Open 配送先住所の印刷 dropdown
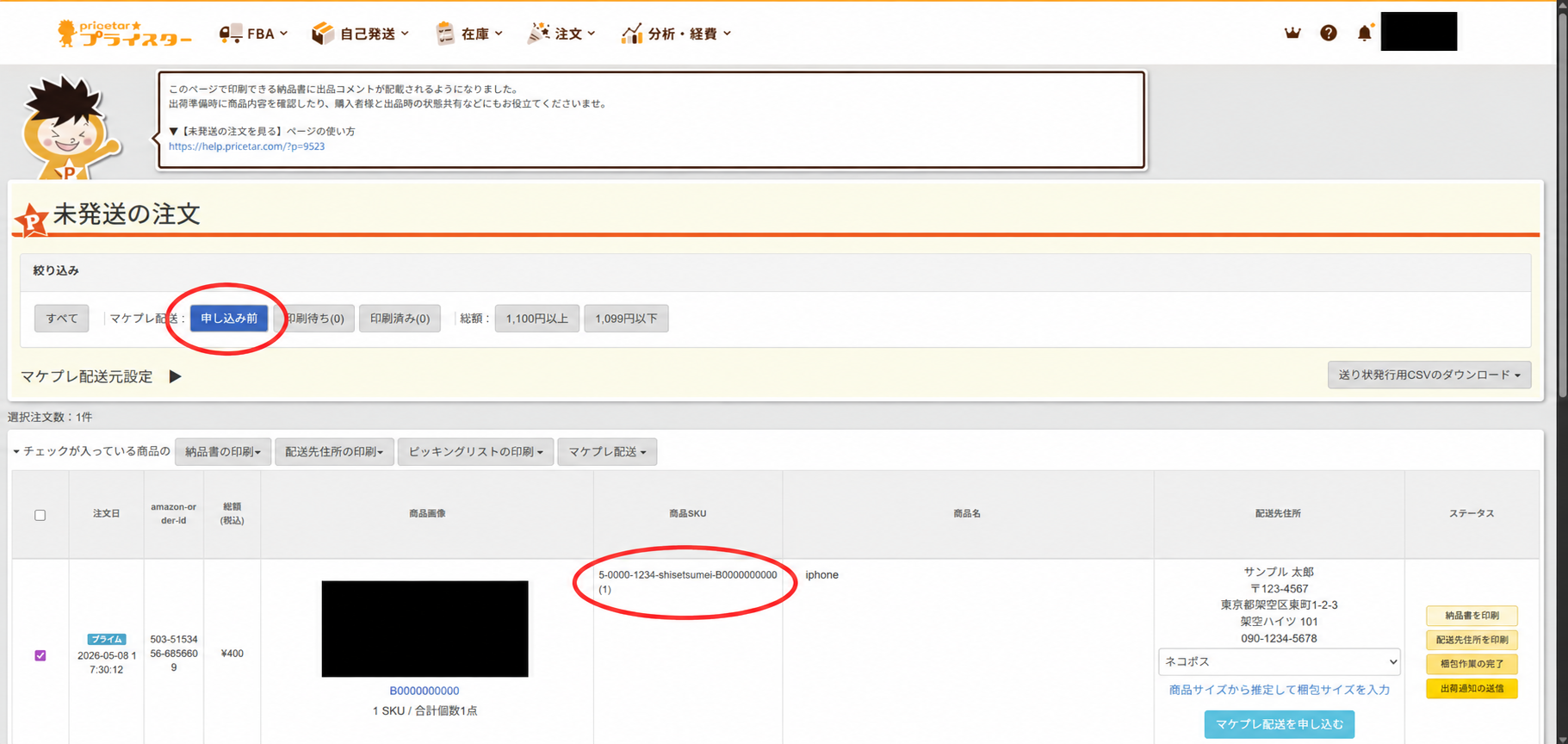 [x=334, y=452]
